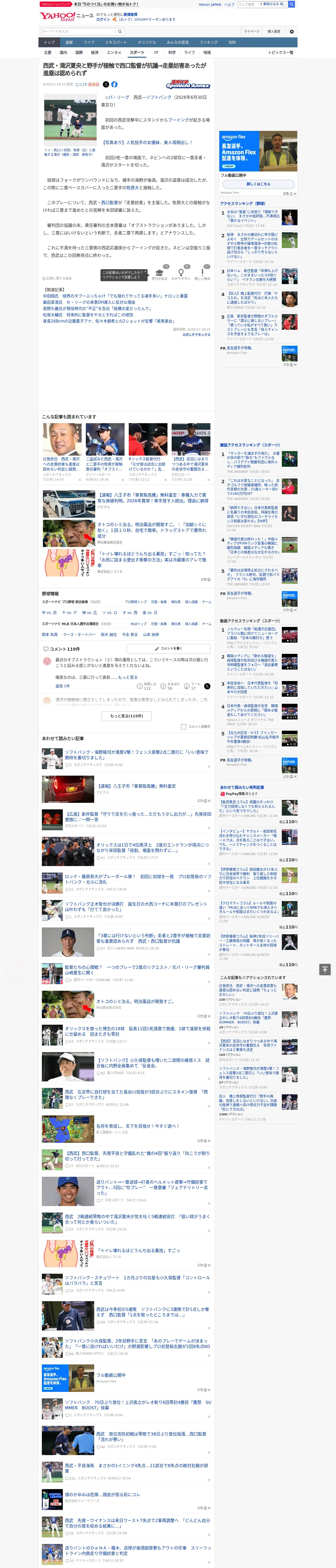The height and width of the screenshot is (1568, 336).
Task: Open 返信 1件 replies
Action: (62, 686)
